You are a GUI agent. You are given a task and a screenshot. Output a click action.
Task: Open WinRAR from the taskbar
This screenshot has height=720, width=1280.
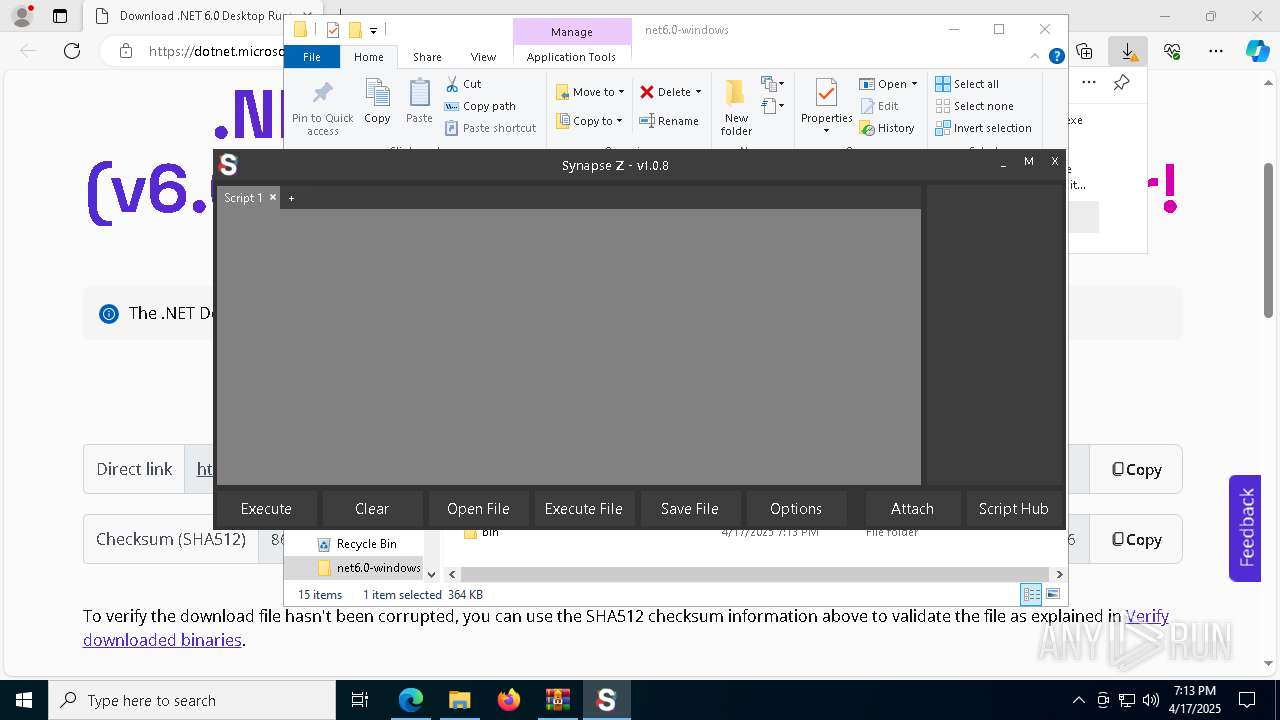coord(557,700)
